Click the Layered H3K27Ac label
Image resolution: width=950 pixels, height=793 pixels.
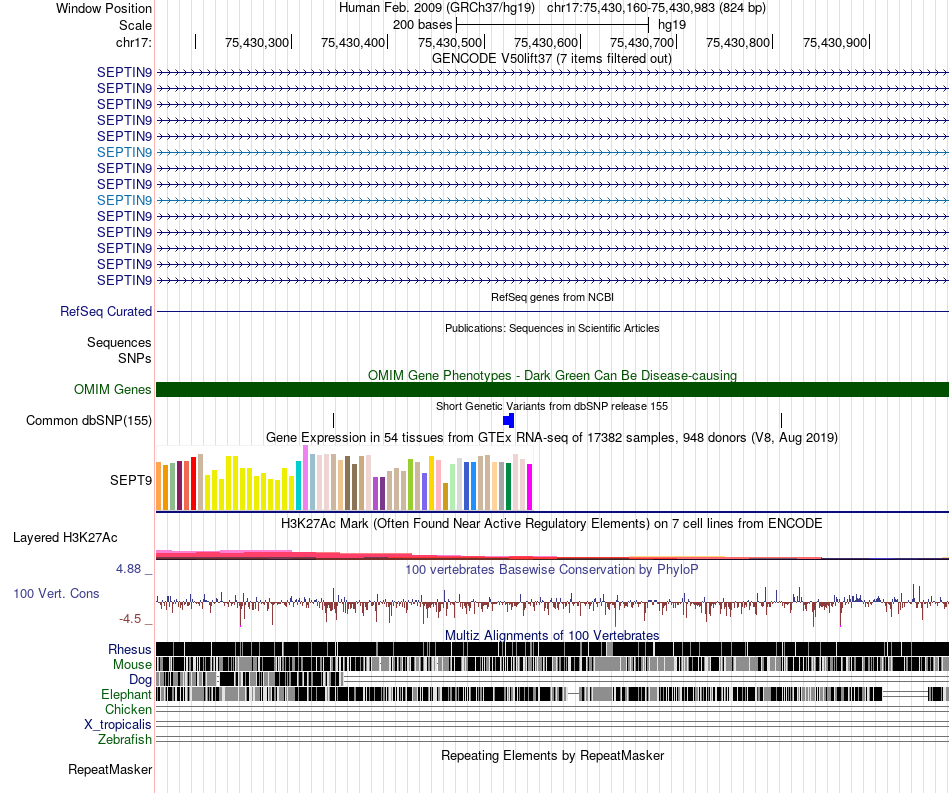tap(65, 538)
